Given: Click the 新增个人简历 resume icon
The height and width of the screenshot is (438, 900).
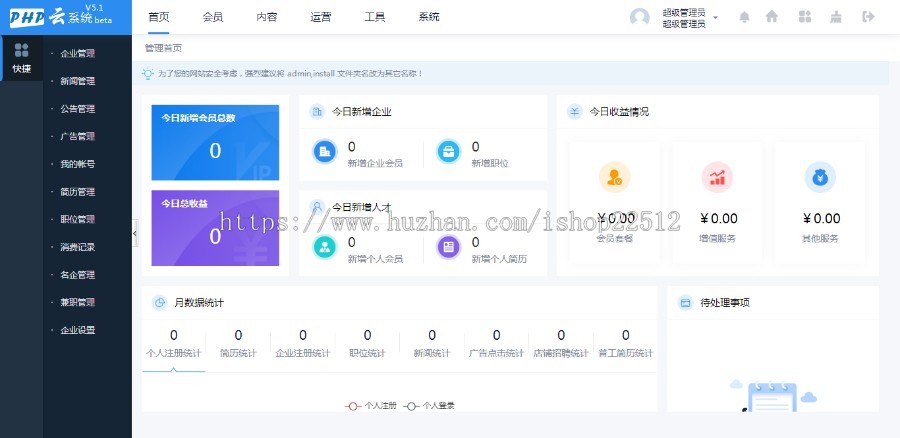Looking at the screenshot, I should click(448, 247).
